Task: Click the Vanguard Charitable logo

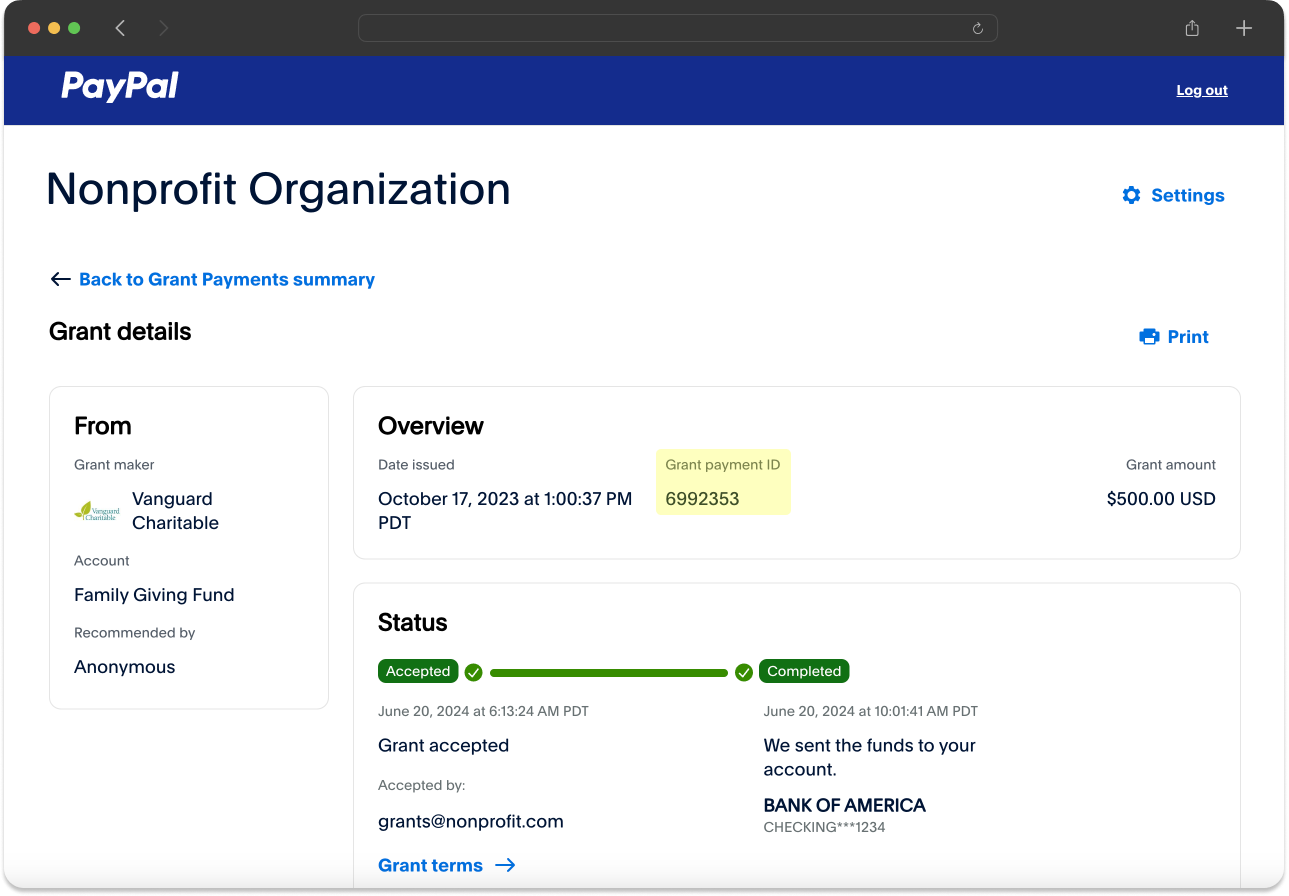Action: (x=96, y=511)
